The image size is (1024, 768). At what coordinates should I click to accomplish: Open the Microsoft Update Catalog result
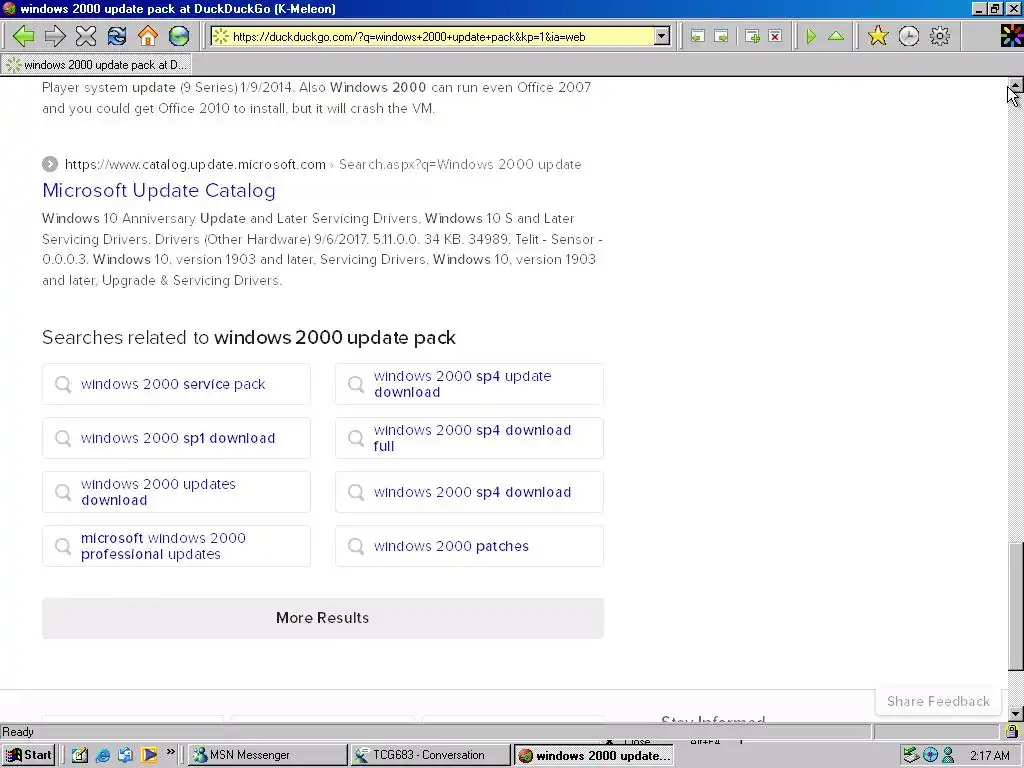(159, 190)
